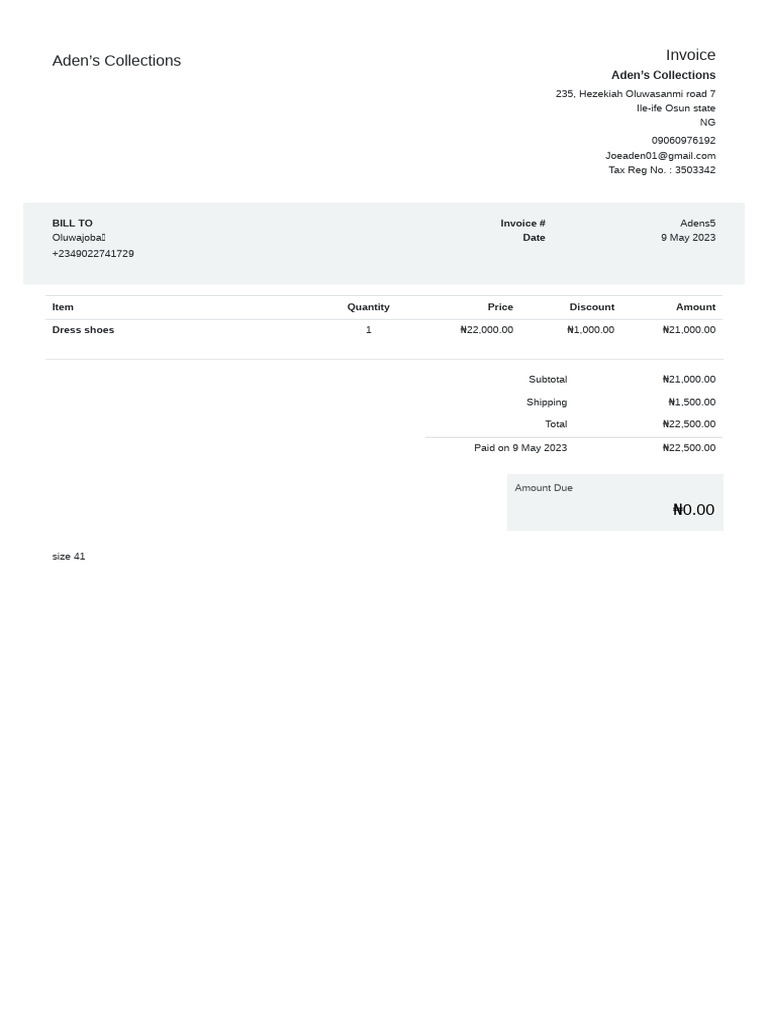Click Paid on 9 May 2023 label
This screenshot has height=1024, width=768.
click(x=520, y=448)
